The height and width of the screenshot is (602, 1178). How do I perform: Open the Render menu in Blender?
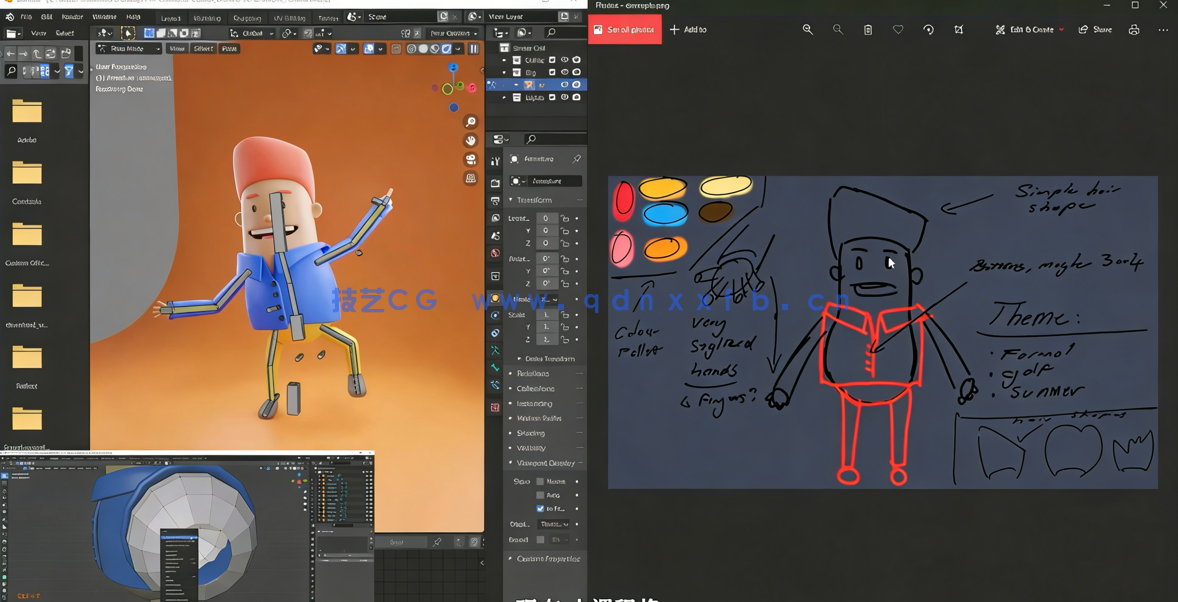click(73, 17)
